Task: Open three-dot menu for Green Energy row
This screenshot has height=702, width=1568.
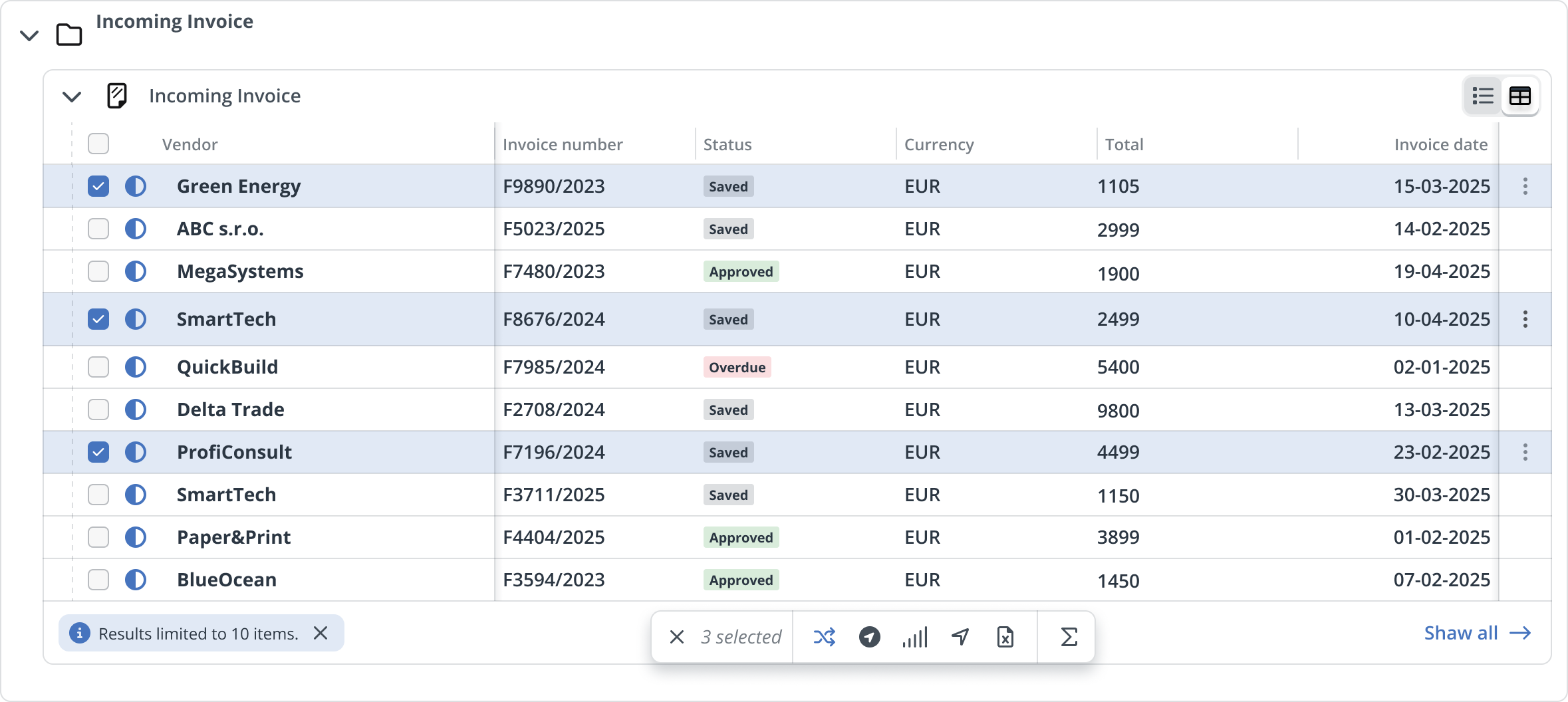Action: 1525,186
